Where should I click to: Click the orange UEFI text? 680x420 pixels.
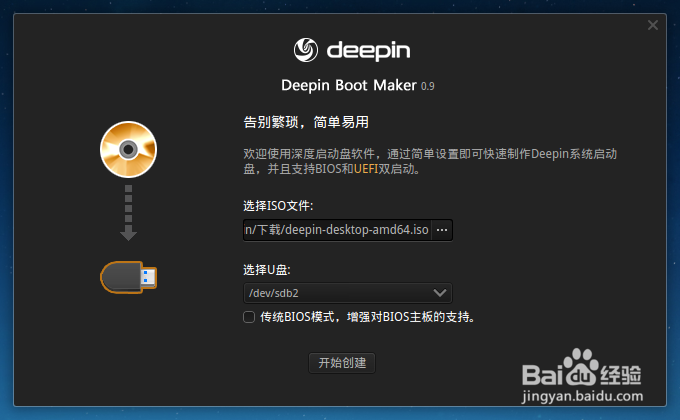coord(366,169)
